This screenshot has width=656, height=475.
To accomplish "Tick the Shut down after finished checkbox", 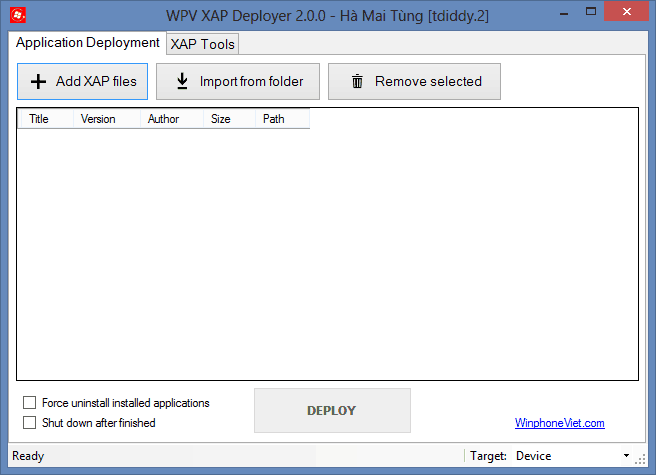I will pyautogui.click(x=29, y=423).
